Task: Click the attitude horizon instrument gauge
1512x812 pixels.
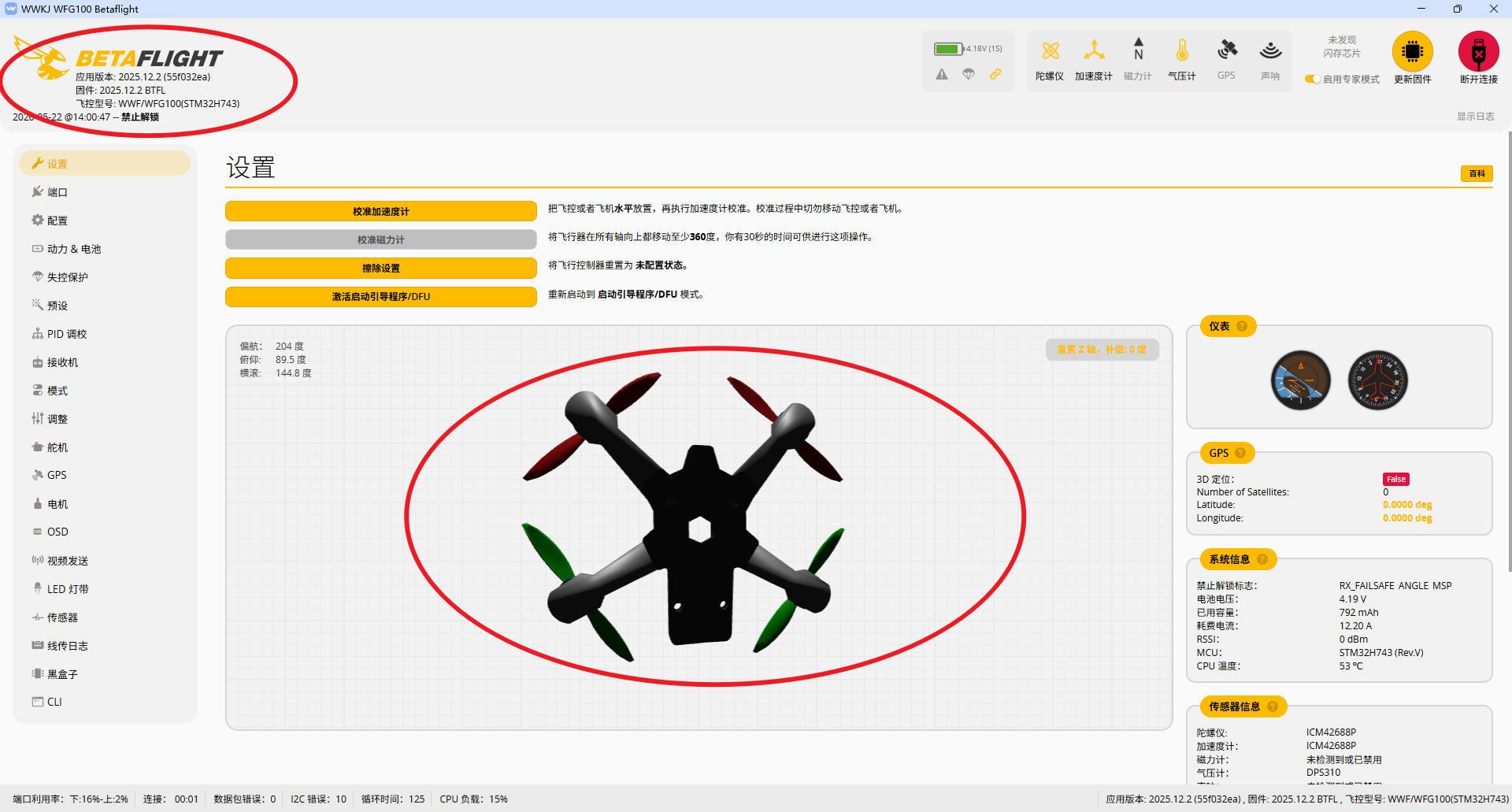Action: coord(1300,380)
